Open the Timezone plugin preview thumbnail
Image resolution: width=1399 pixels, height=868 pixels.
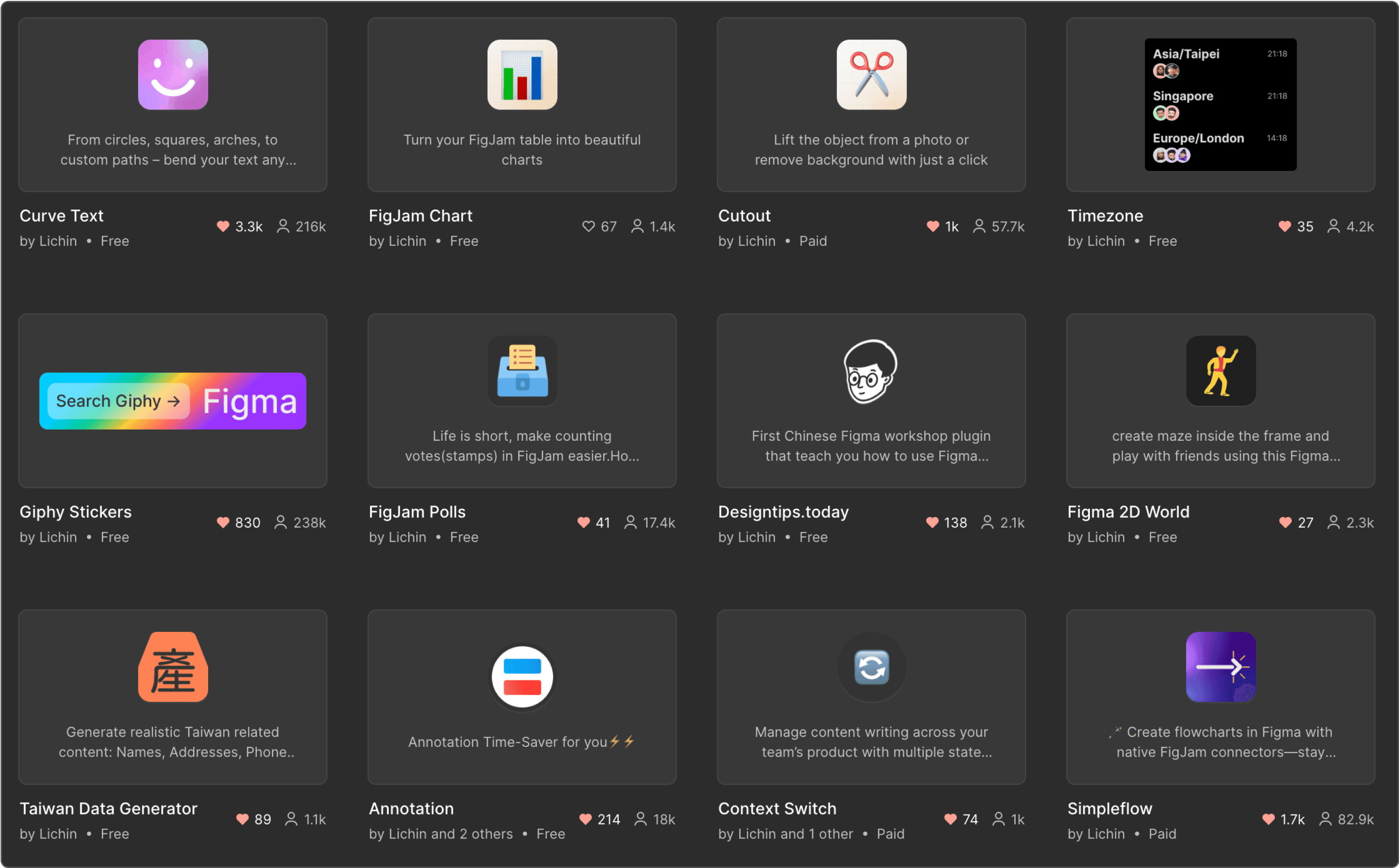tap(1220, 104)
